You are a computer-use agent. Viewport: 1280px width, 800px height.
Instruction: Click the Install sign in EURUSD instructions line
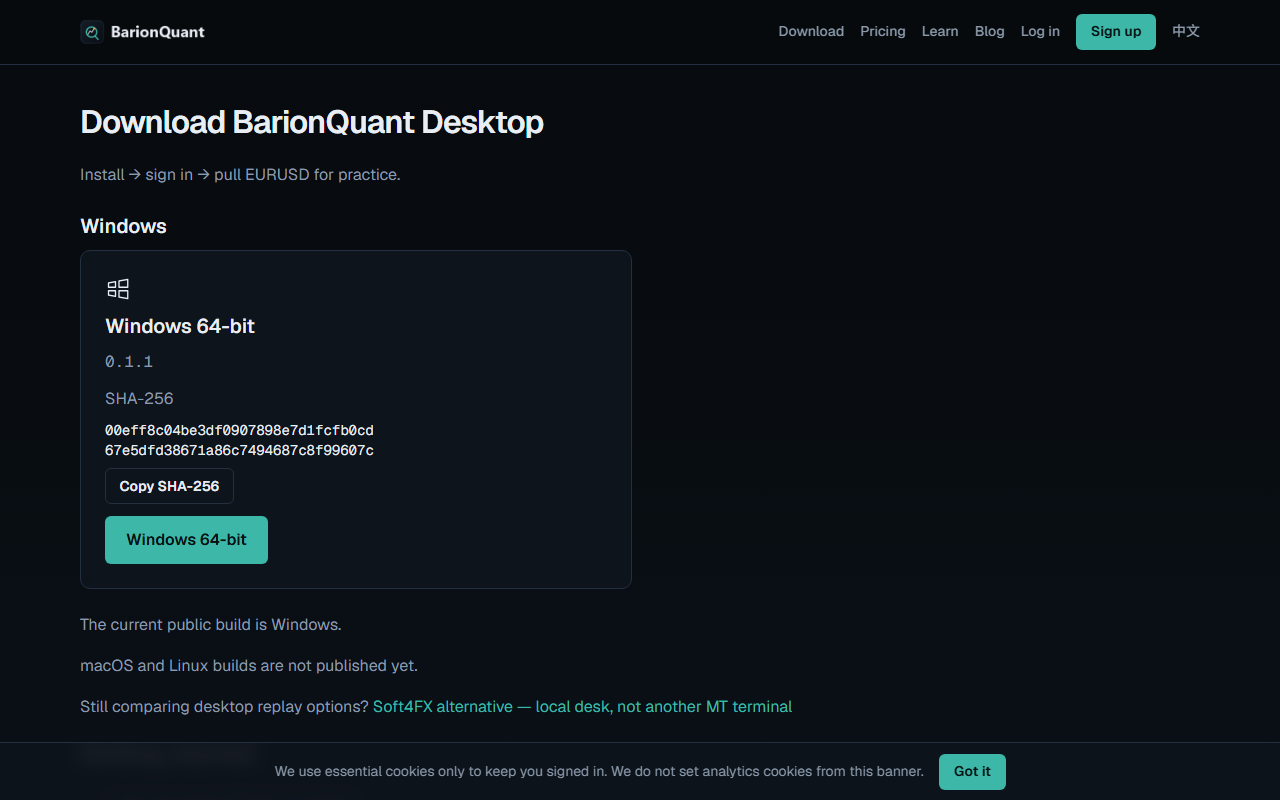coord(240,175)
